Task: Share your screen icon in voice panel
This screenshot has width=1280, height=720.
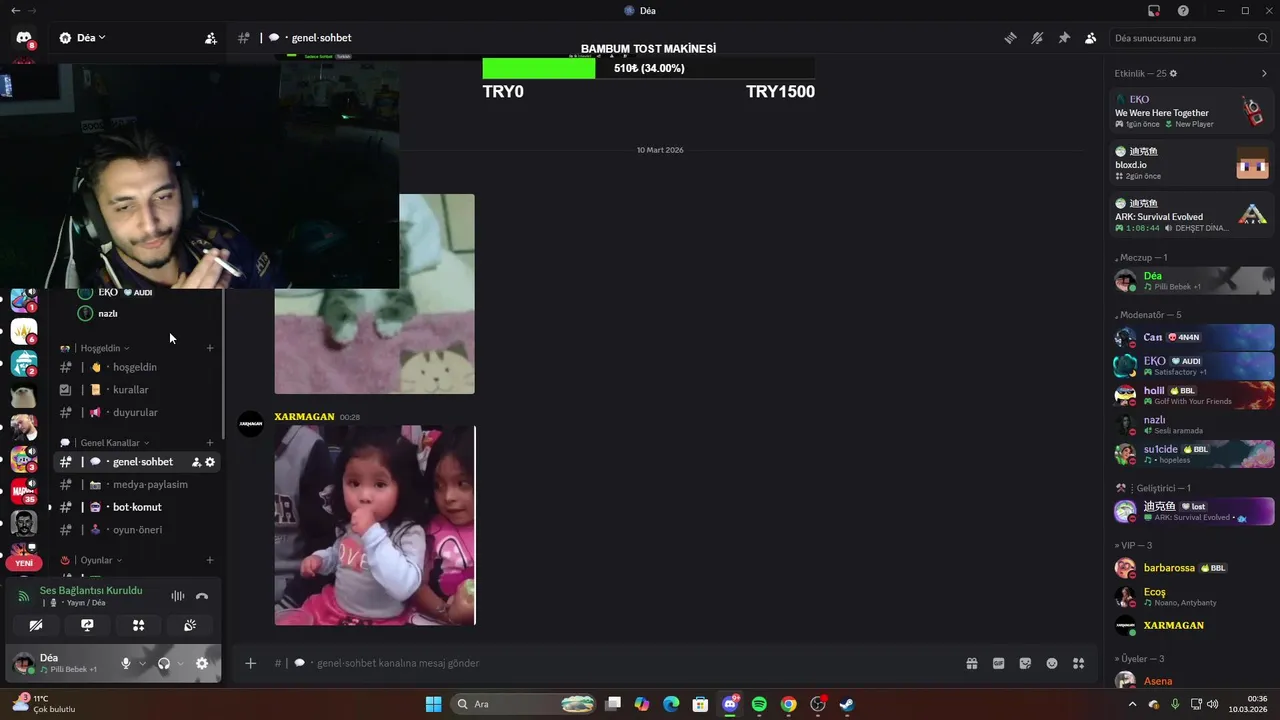Action: (x=87, y=625)
